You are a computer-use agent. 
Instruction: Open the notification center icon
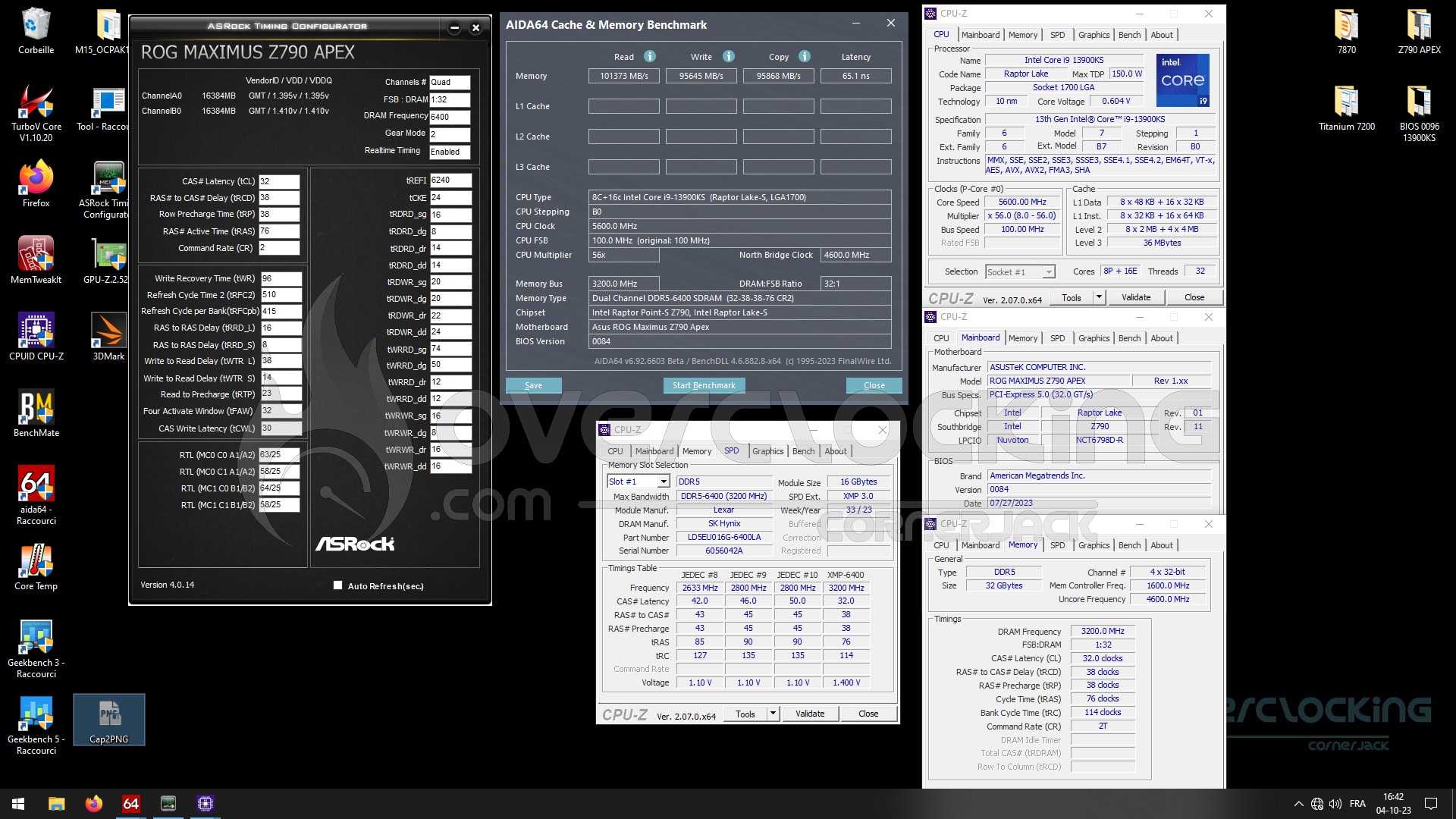point(1431,804)
